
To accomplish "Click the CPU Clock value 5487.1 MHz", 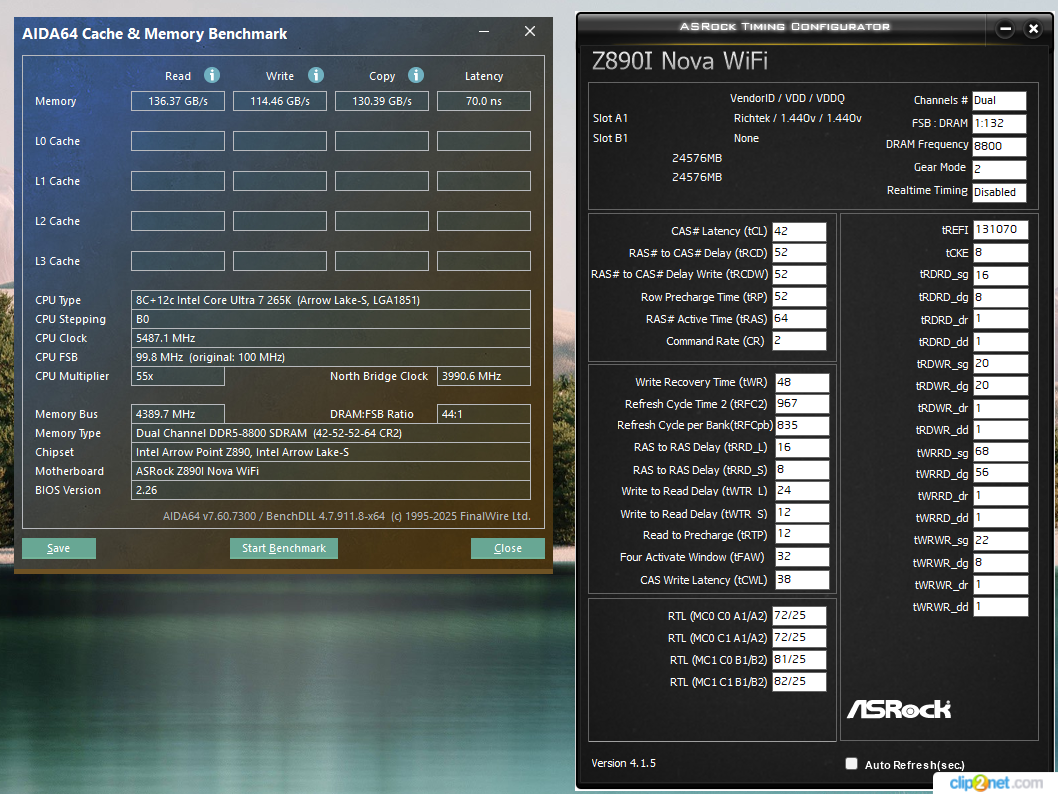I will click(x=331, y=338).
